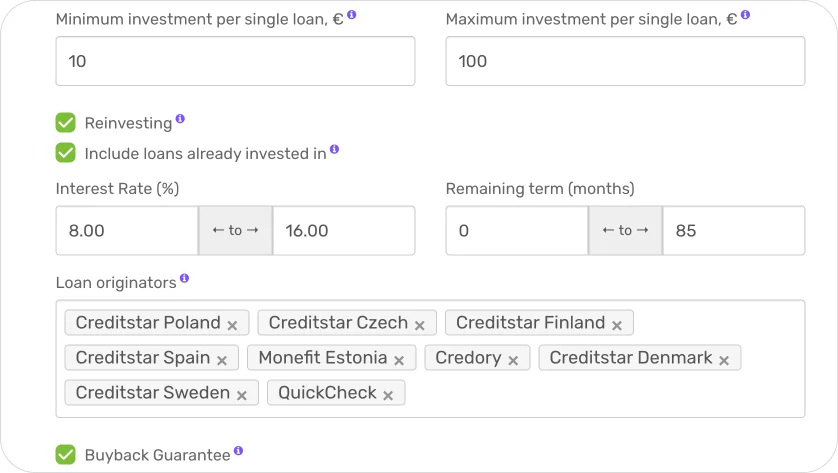Screen dimensions: 838x473
Task: Remove Monefit Estonia originator tag
Action: [x=399, y=360]
